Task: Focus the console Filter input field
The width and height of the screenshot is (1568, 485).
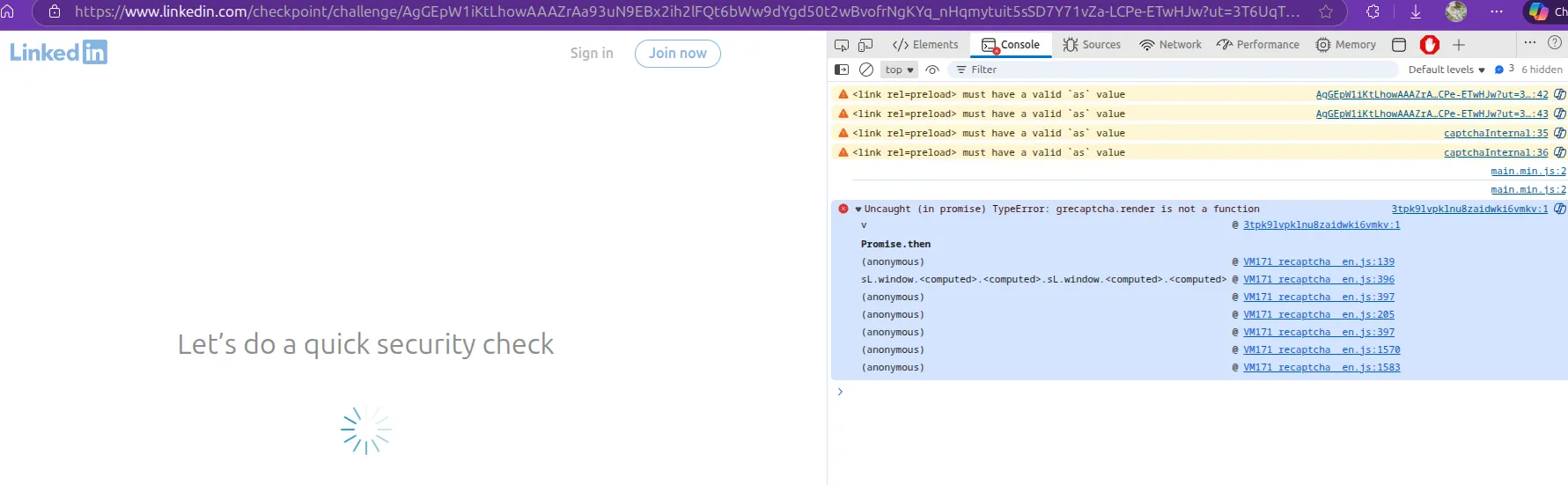Action: (x=1174, y=70)
